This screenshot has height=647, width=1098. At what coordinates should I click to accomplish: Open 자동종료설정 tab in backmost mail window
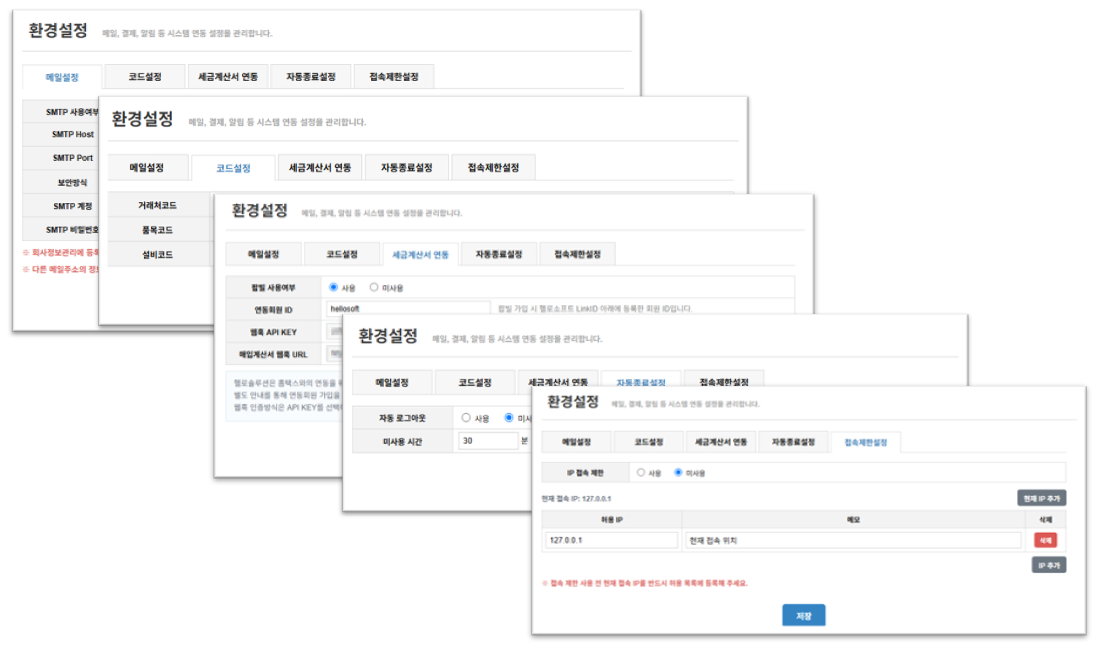[310, 76]
